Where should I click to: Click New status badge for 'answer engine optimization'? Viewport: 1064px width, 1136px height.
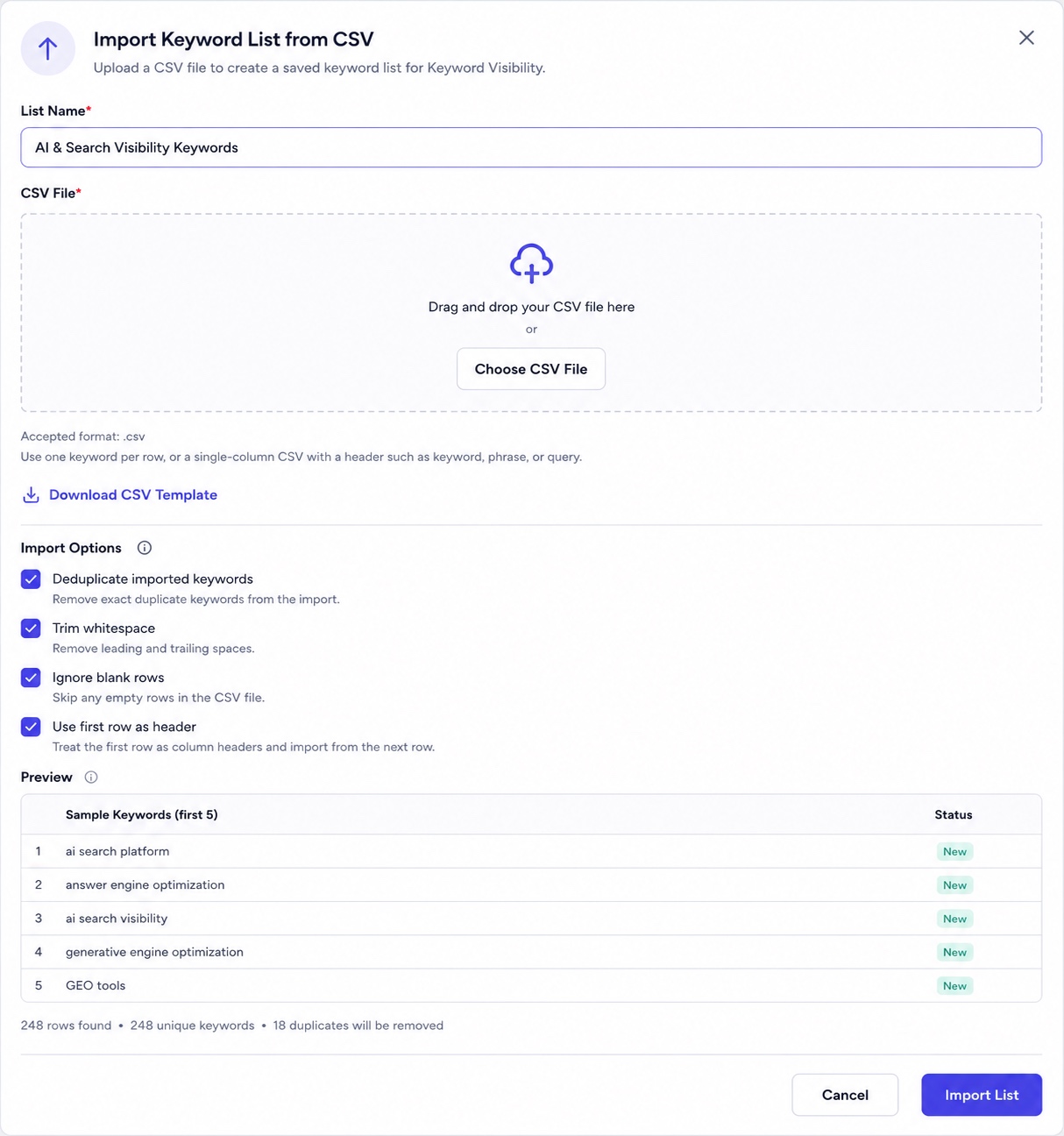tap(954, 885)
